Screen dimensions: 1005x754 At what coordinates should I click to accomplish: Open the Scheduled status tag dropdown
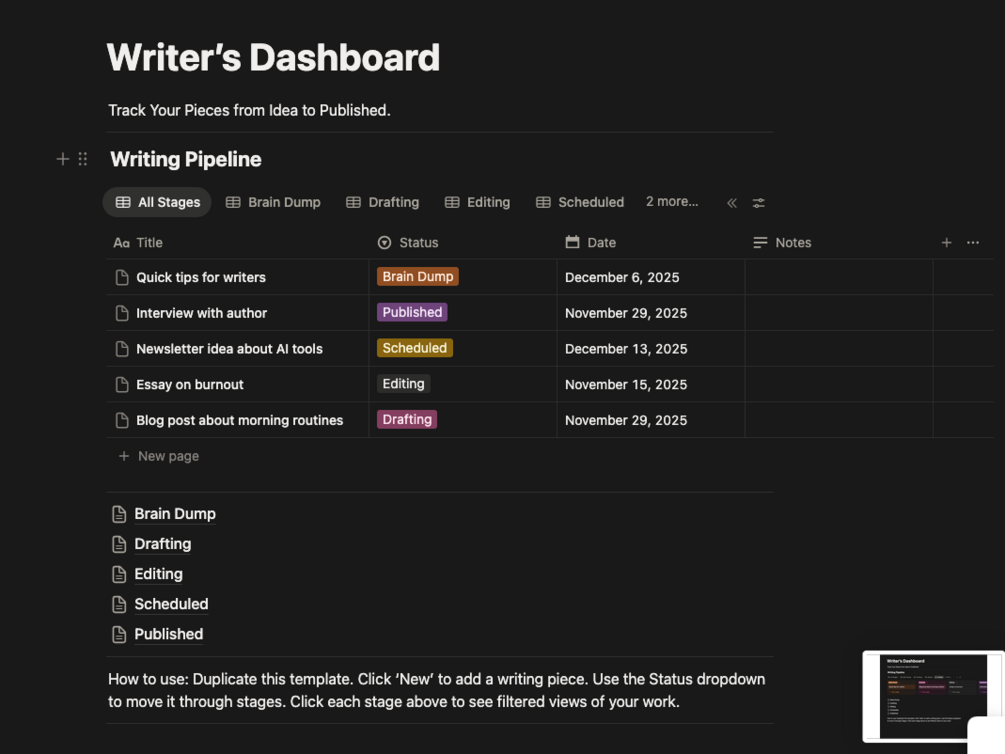415,348
